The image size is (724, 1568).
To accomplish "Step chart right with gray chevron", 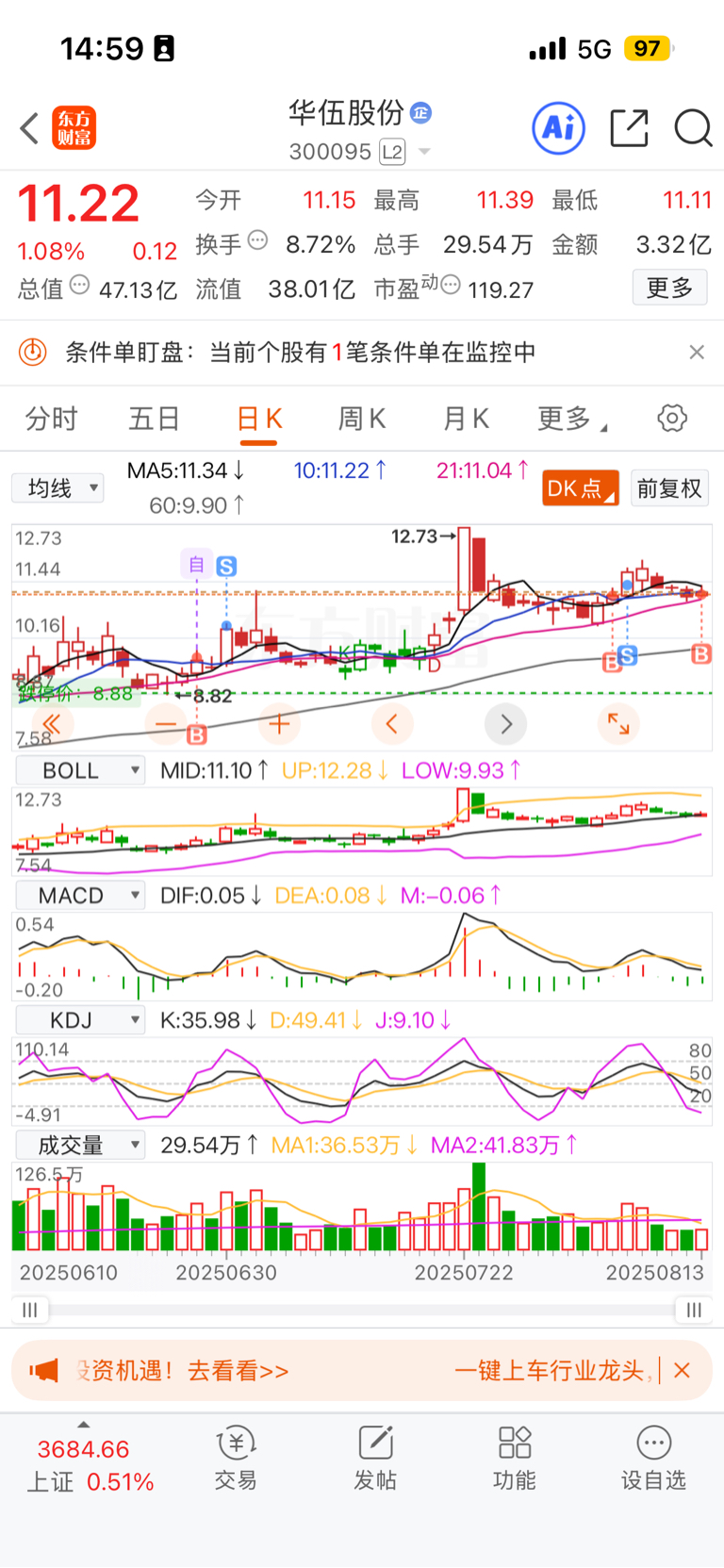I will pos(505,724).
